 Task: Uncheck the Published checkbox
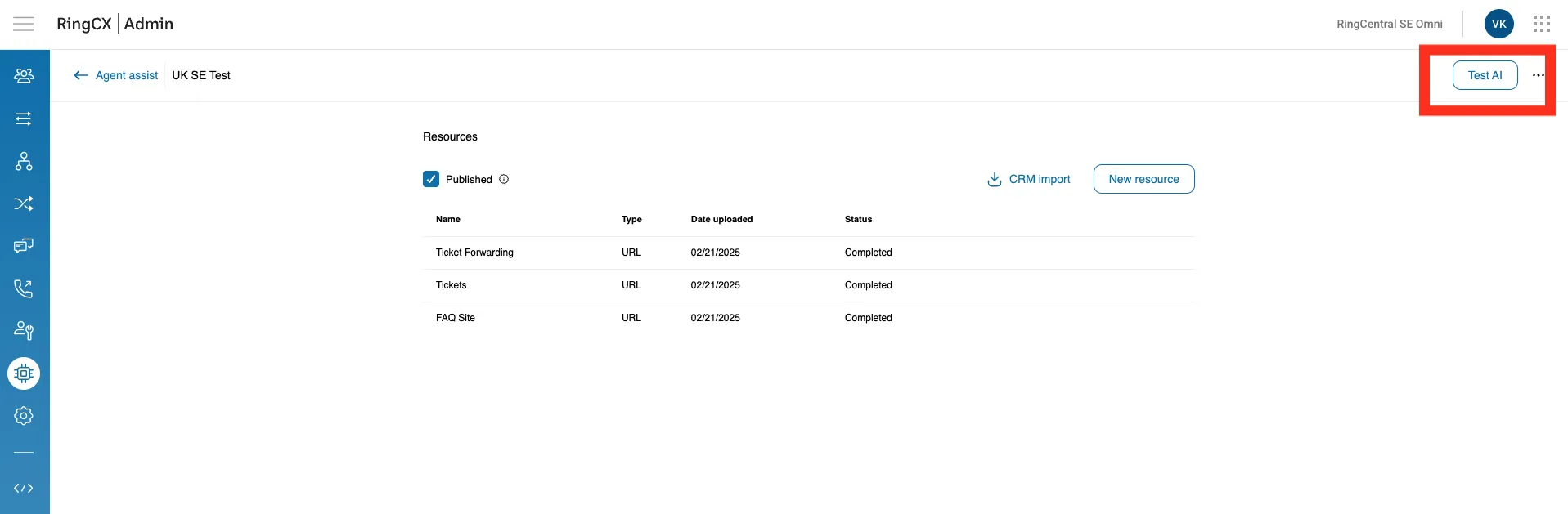pyautogui.click(x=431, y=179)
